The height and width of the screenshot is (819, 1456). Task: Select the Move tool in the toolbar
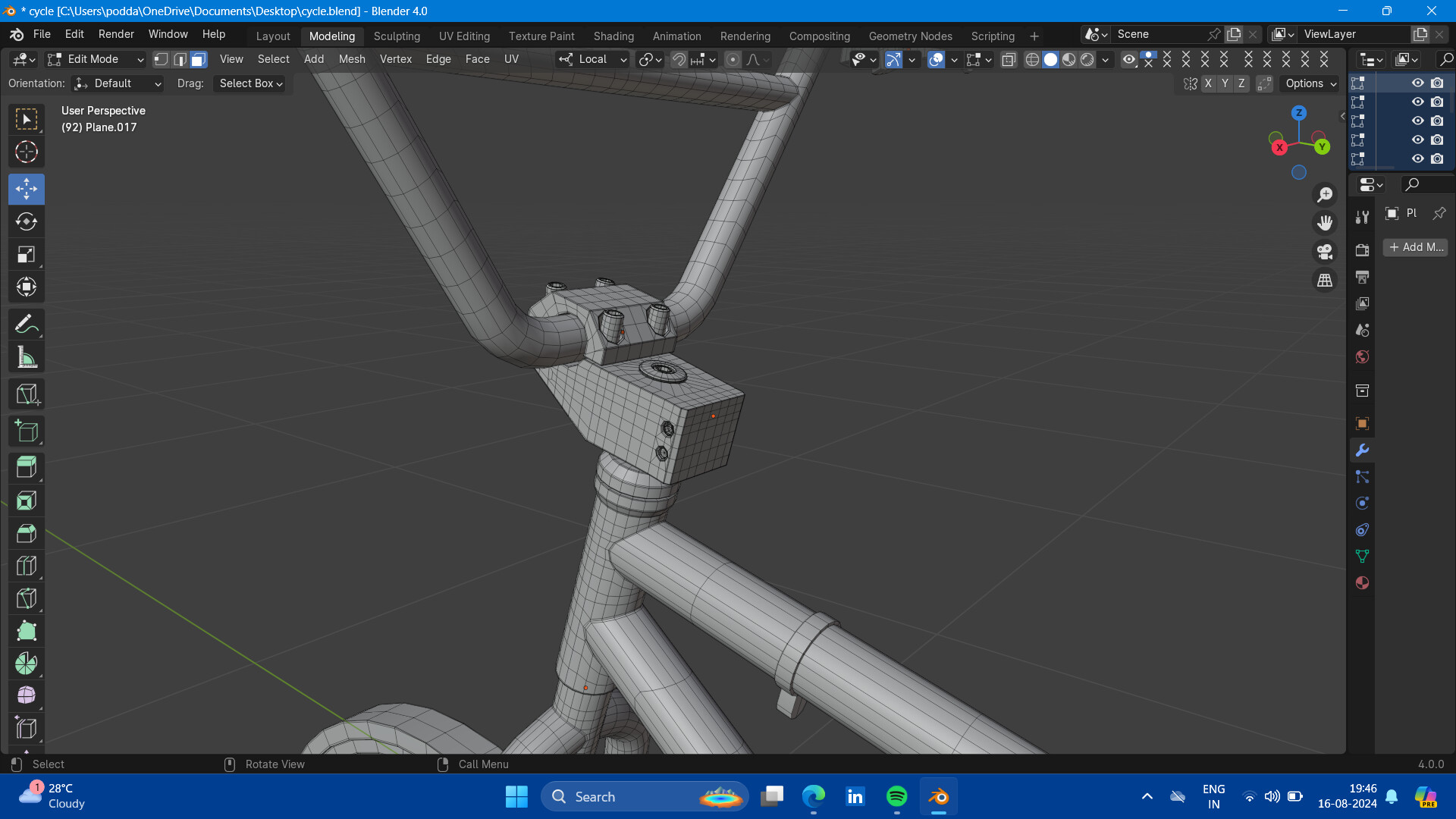coord(27,189)
